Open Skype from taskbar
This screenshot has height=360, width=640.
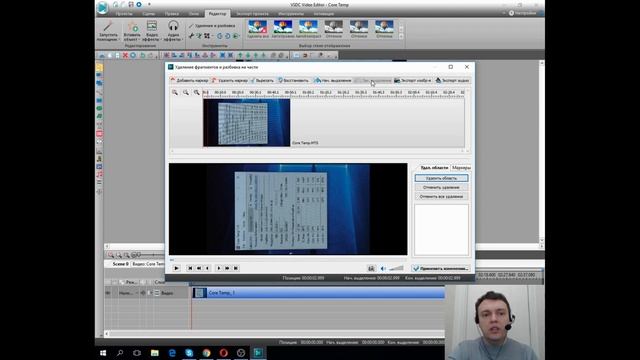tap(189, 353)
